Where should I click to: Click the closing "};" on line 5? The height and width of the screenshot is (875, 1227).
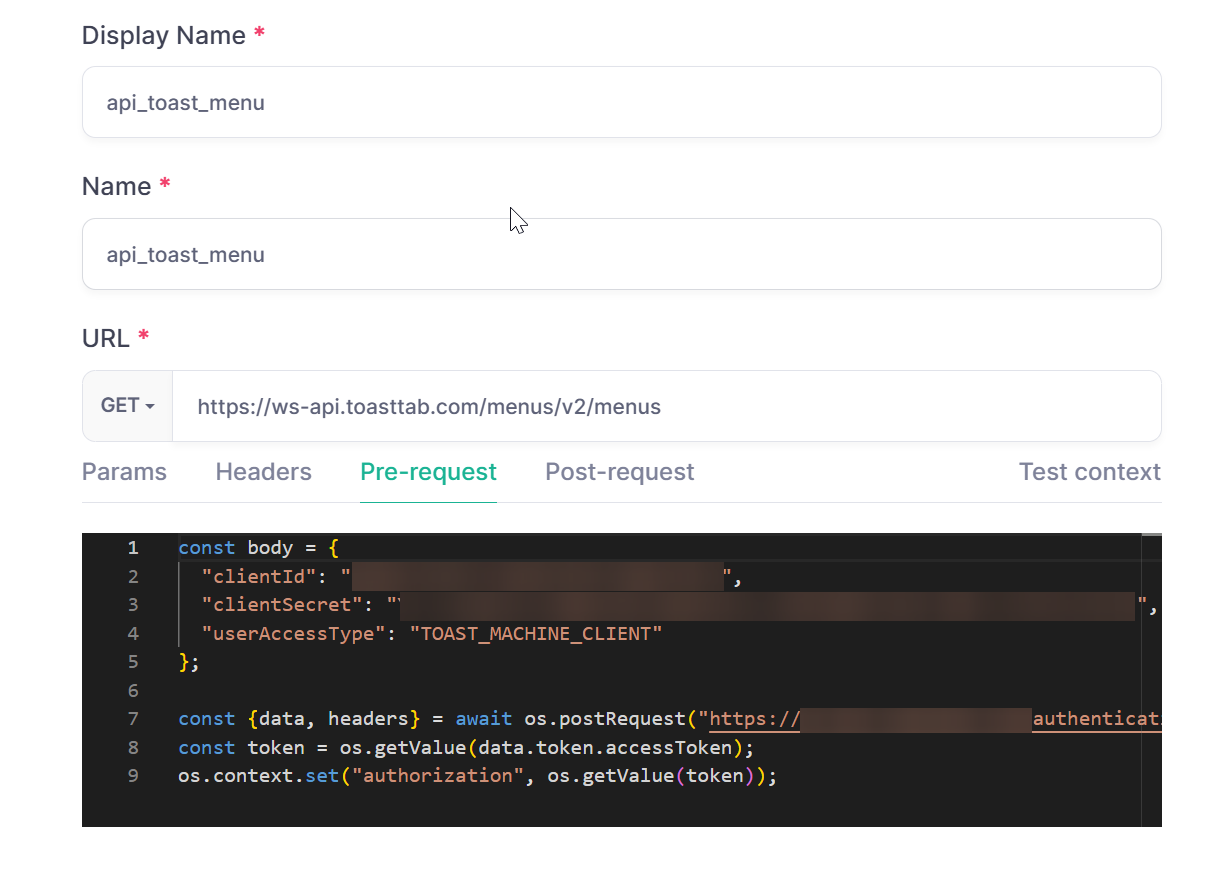[x=189, y=662]
